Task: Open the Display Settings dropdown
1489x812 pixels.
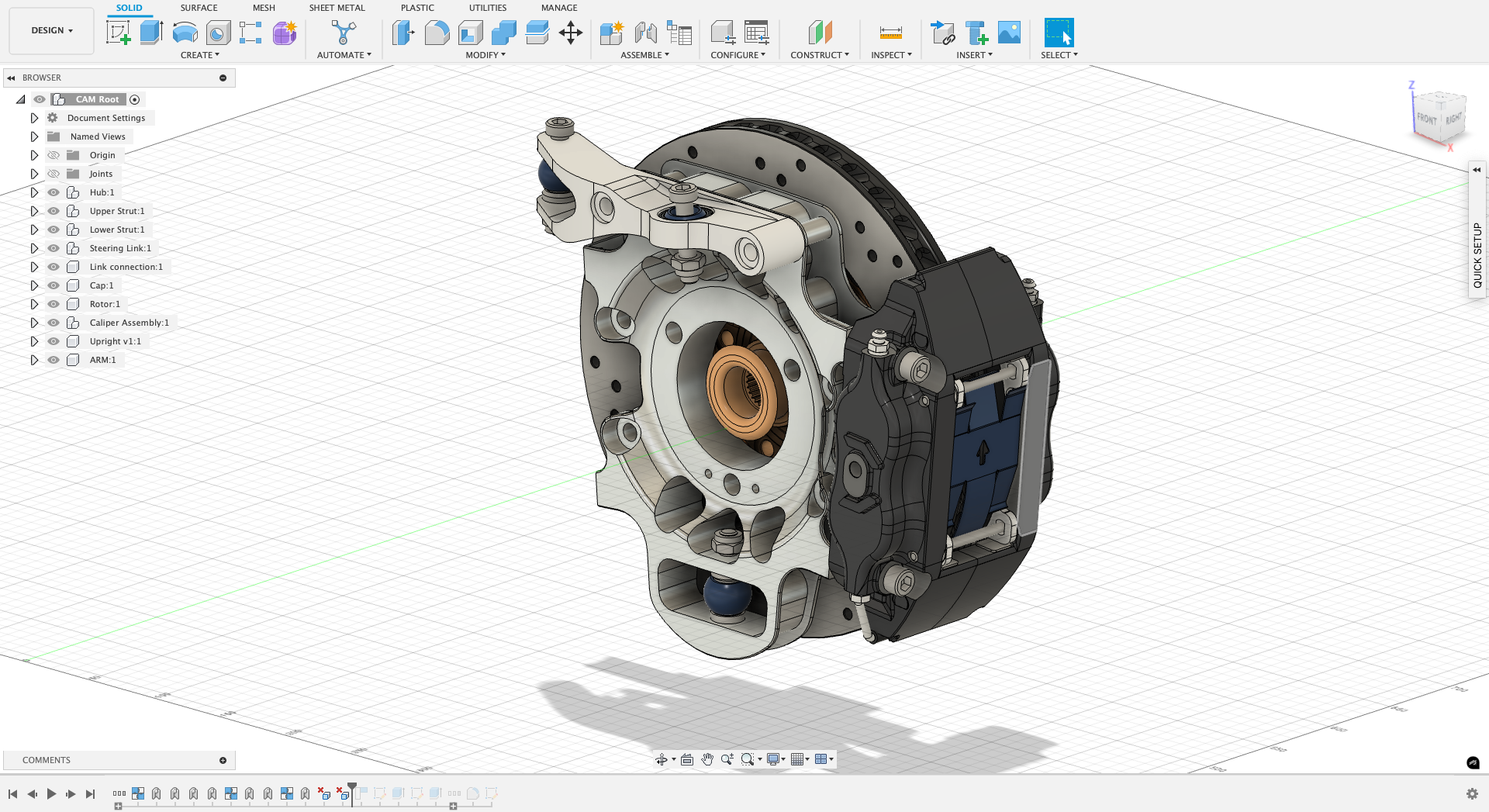Action: click(776, 760)
